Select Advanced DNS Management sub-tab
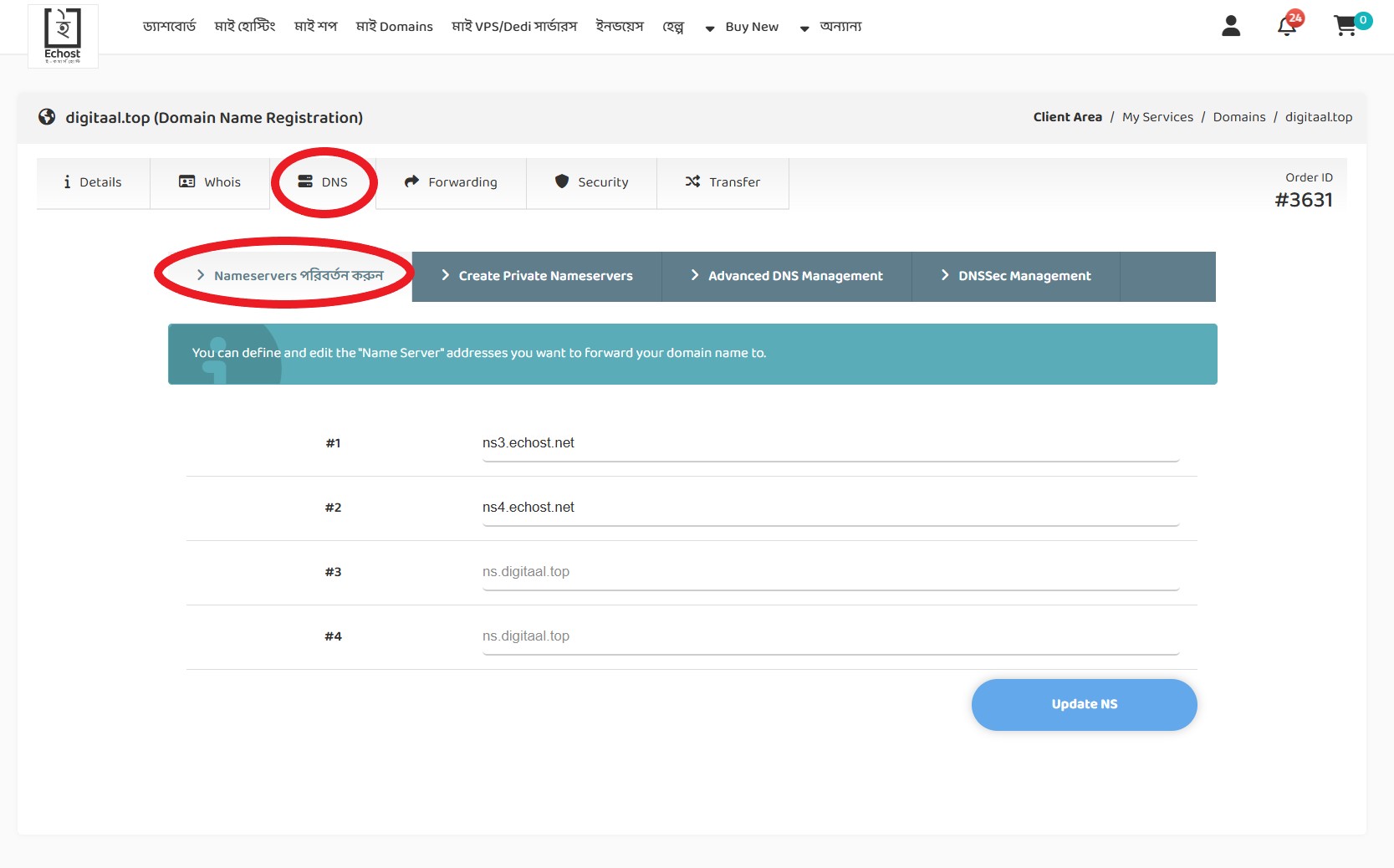Viewport: 1394px width, 868px height. [787, 276]
